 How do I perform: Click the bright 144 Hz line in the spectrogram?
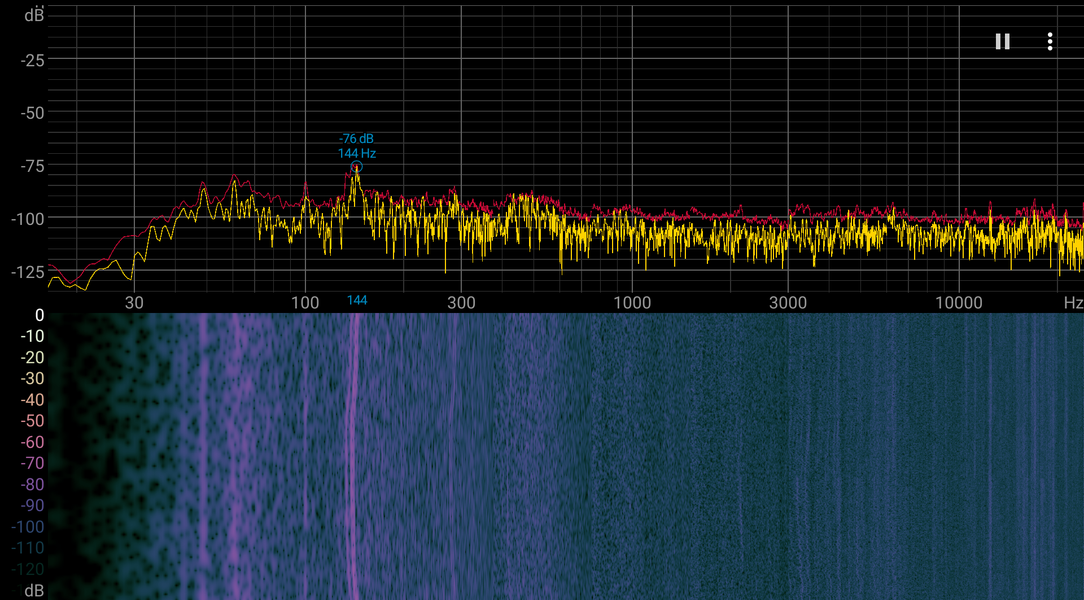point(354,456)
